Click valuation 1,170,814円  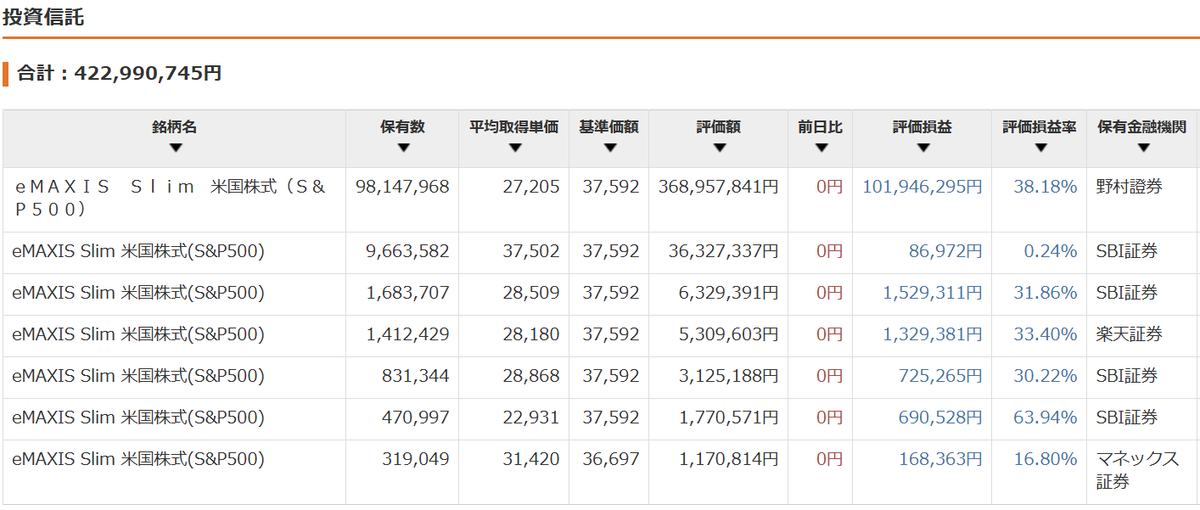[x=729, y=459]
